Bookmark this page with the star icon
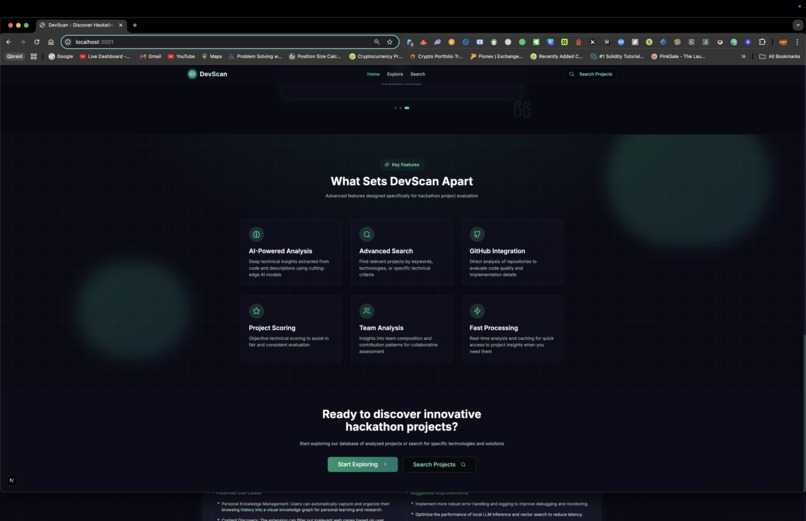 [x=390, y=42]
